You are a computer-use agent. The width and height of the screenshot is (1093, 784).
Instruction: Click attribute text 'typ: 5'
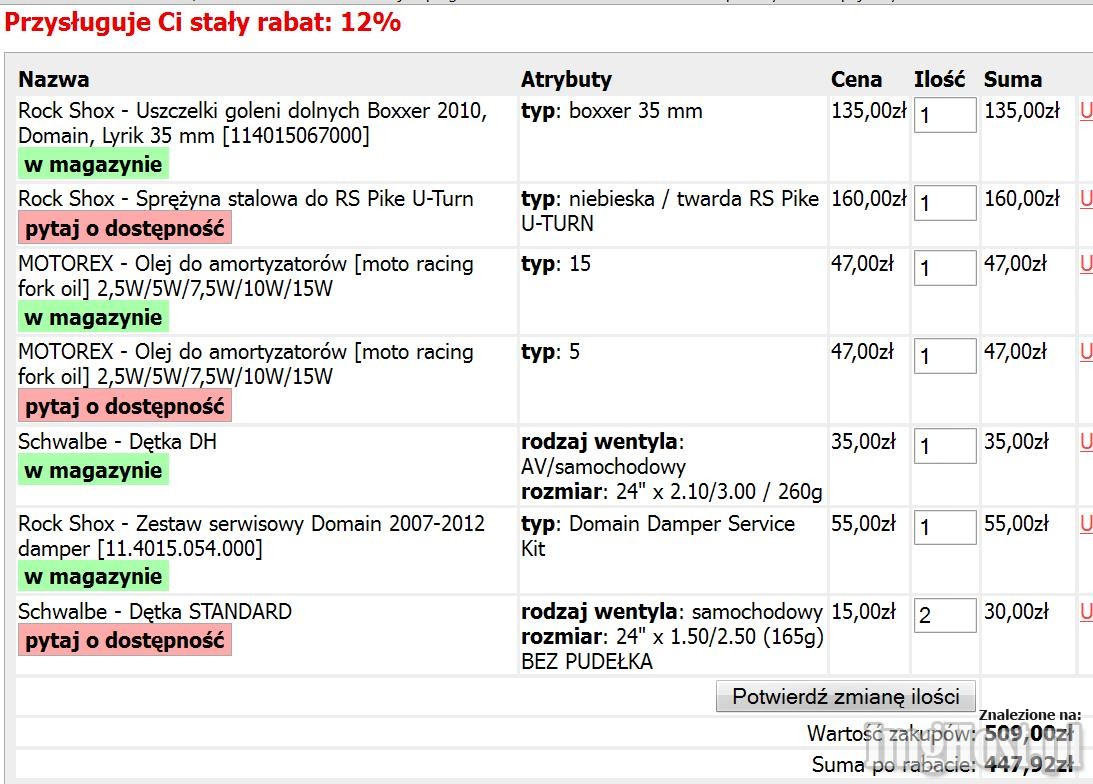pyautogui.click(x=550, y=351)
